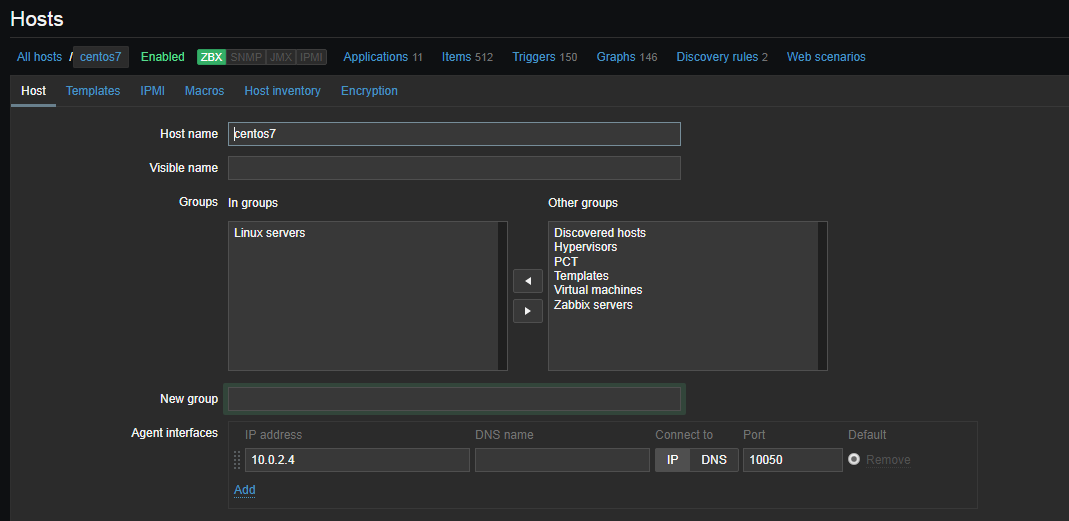The width and height of the screenshot is (1069, 521).
Task: Focus the New group input field
Action: 454,399
